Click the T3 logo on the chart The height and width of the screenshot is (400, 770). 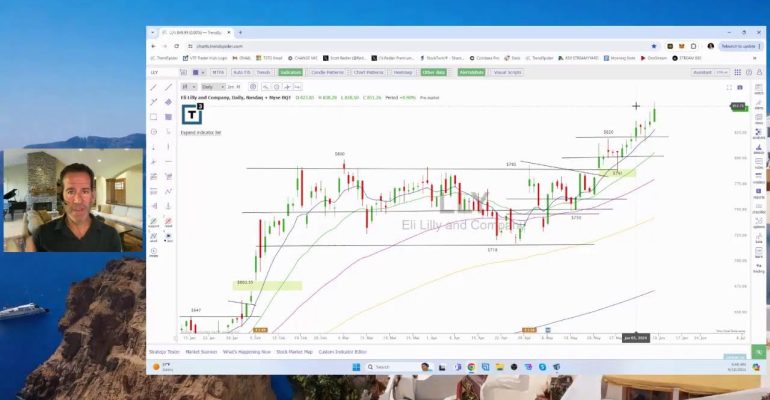coord(191,113)
